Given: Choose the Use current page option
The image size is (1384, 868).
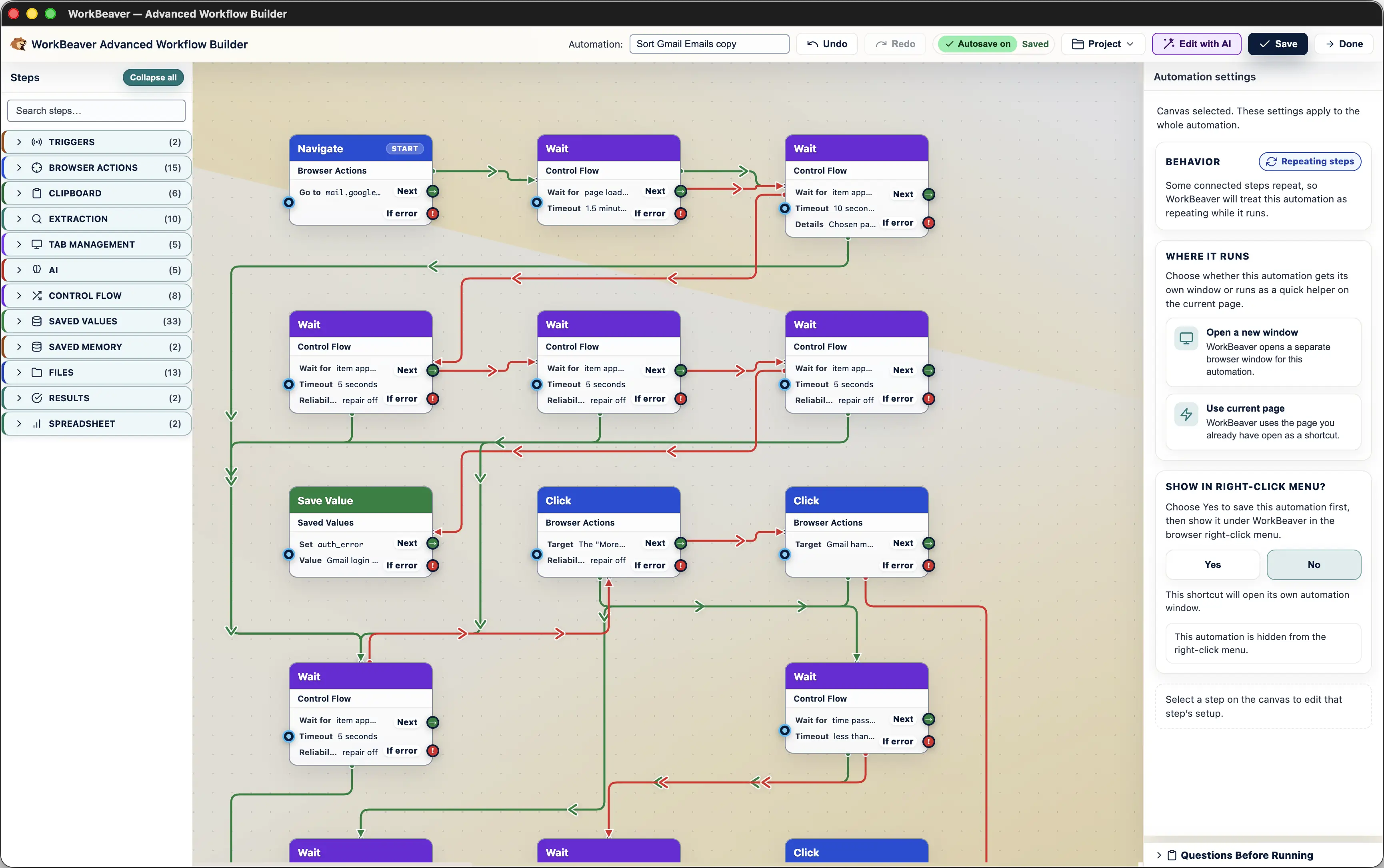Looking at the screenshot, I should tap(1263, 421).
